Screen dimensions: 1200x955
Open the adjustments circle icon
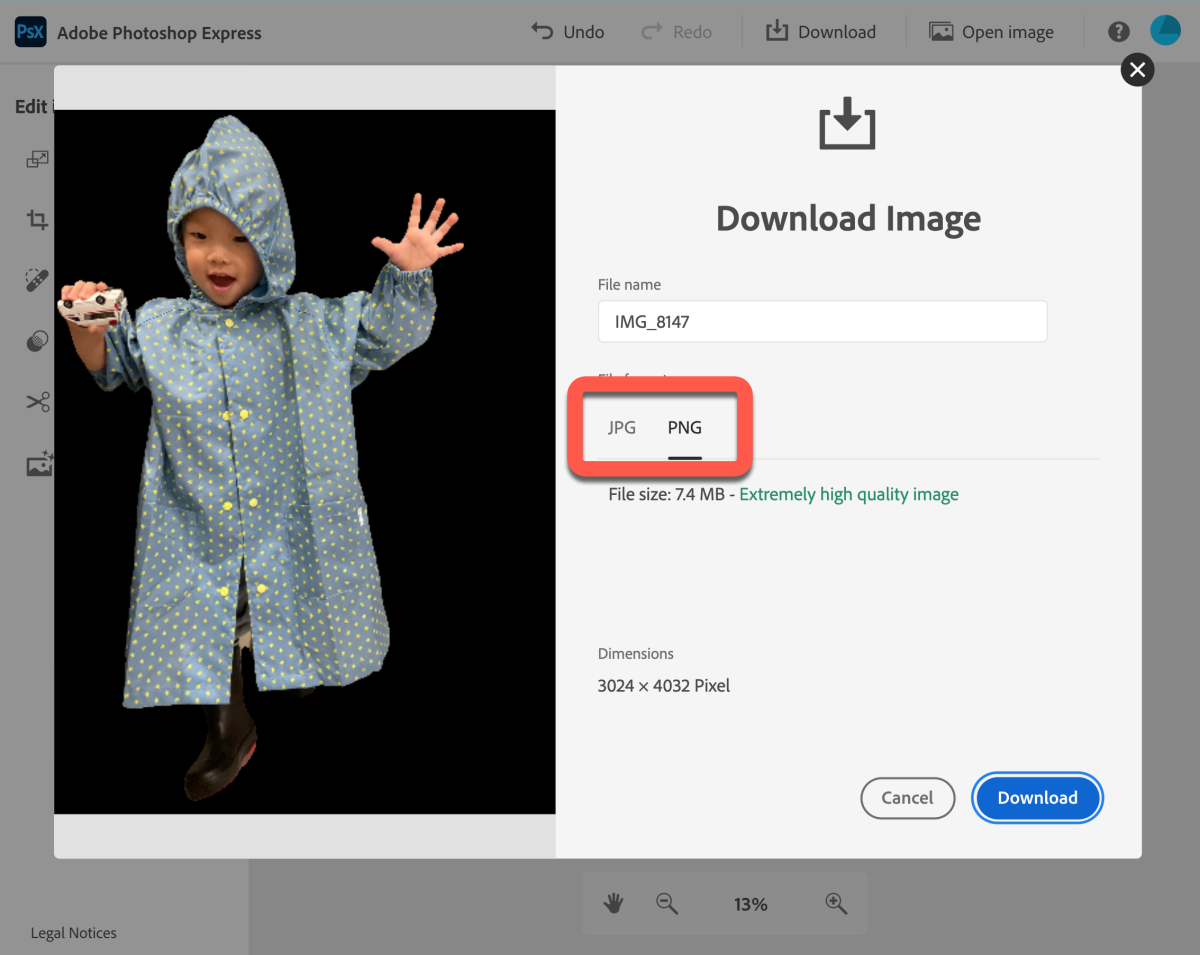pos(38,342)
